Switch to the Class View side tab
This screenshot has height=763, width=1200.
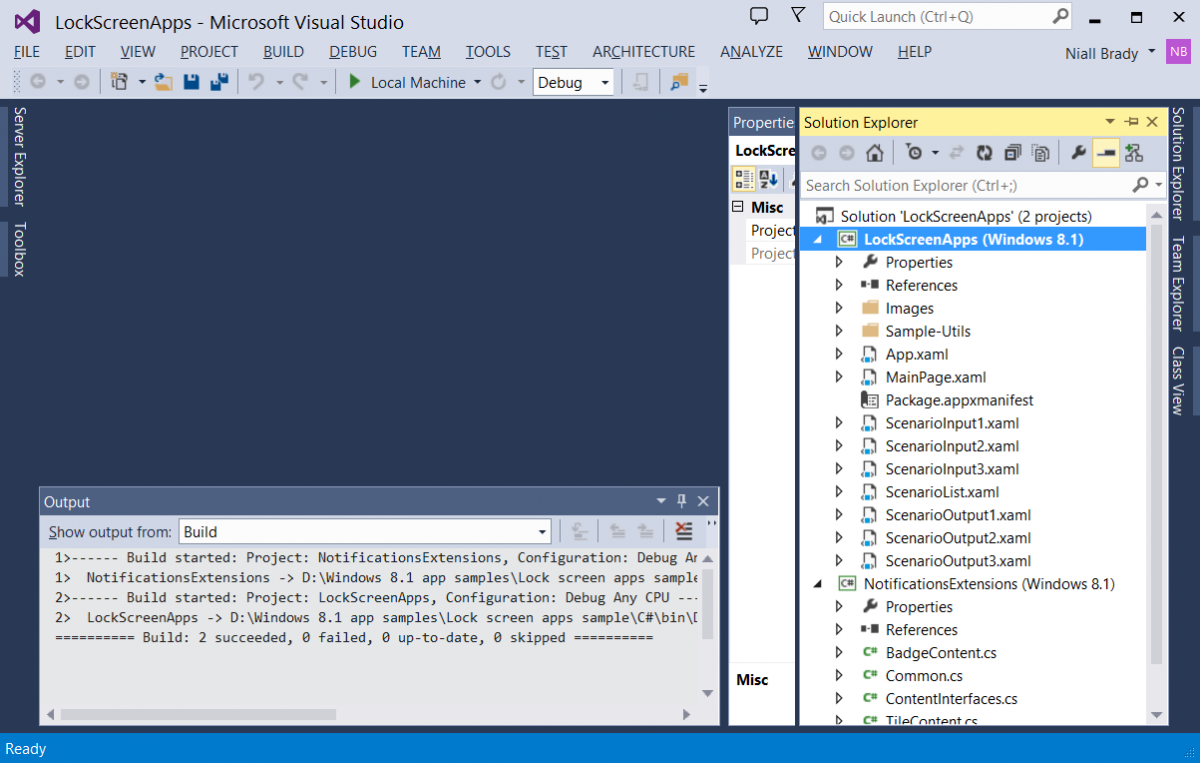1178,381
